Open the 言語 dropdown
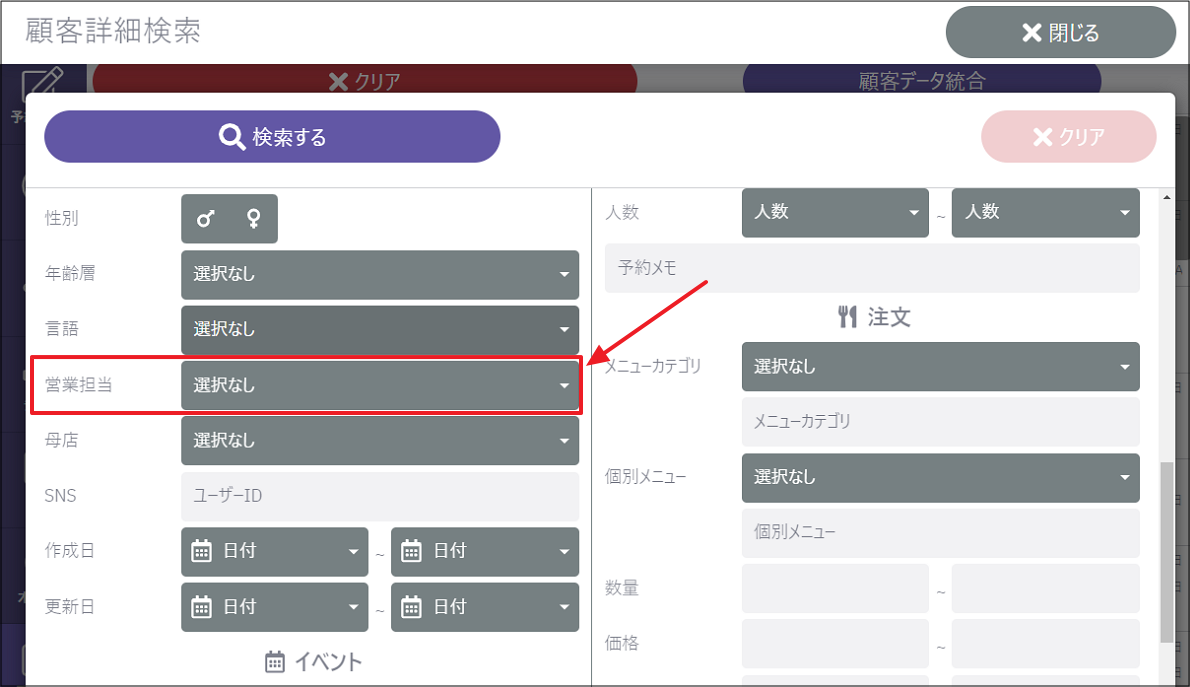 click(x=379, y=329)
